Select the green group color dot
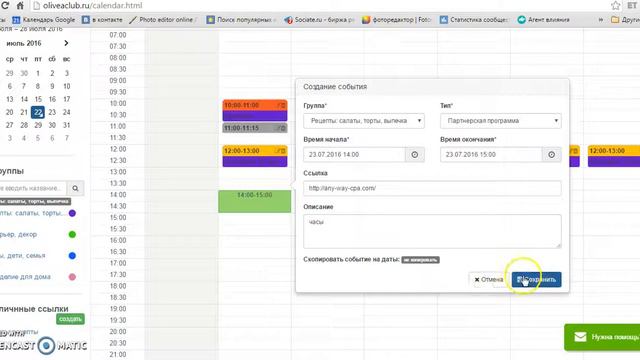 pos(72,234)
